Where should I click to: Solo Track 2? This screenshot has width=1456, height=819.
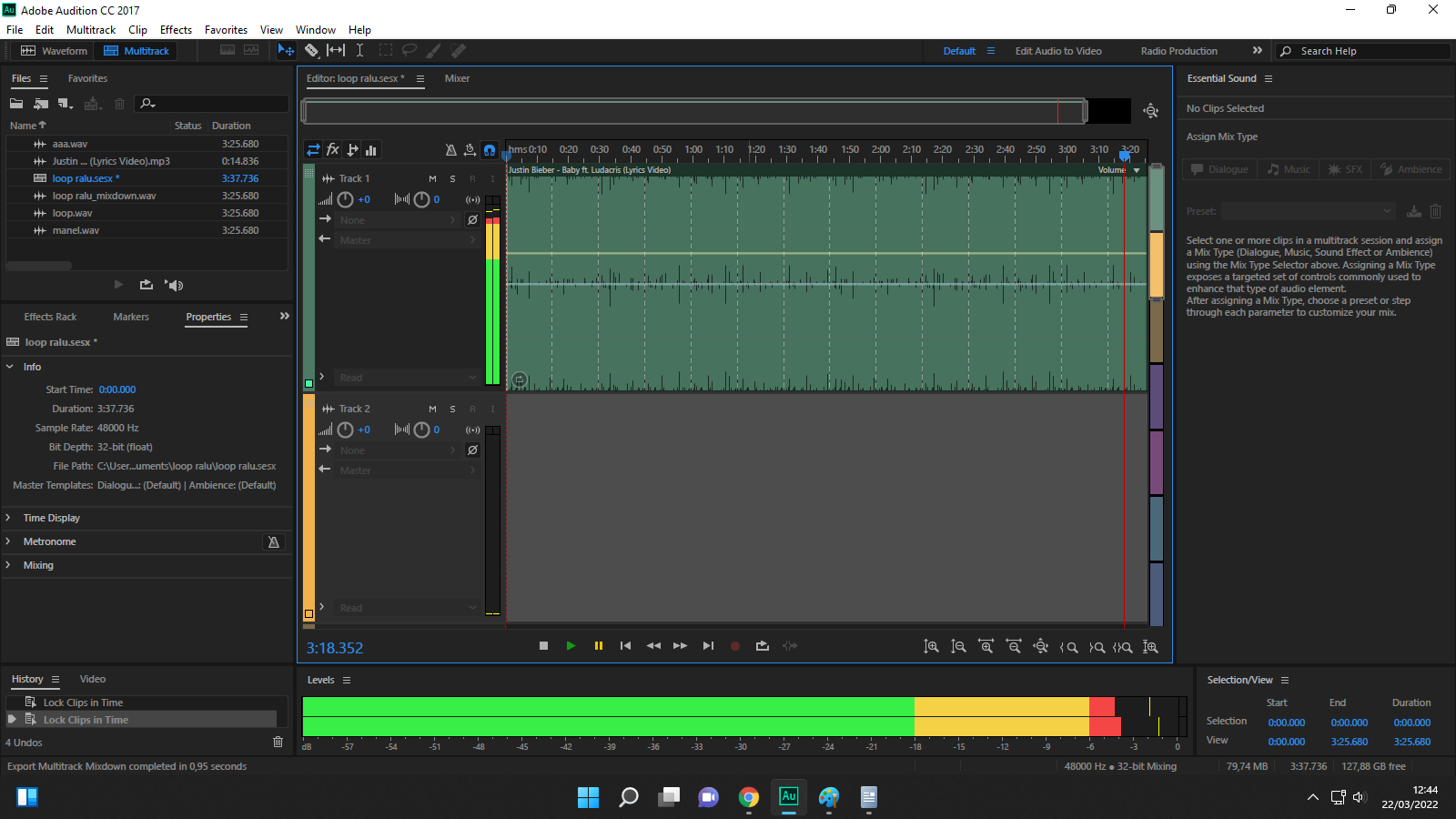coord(452,409)
